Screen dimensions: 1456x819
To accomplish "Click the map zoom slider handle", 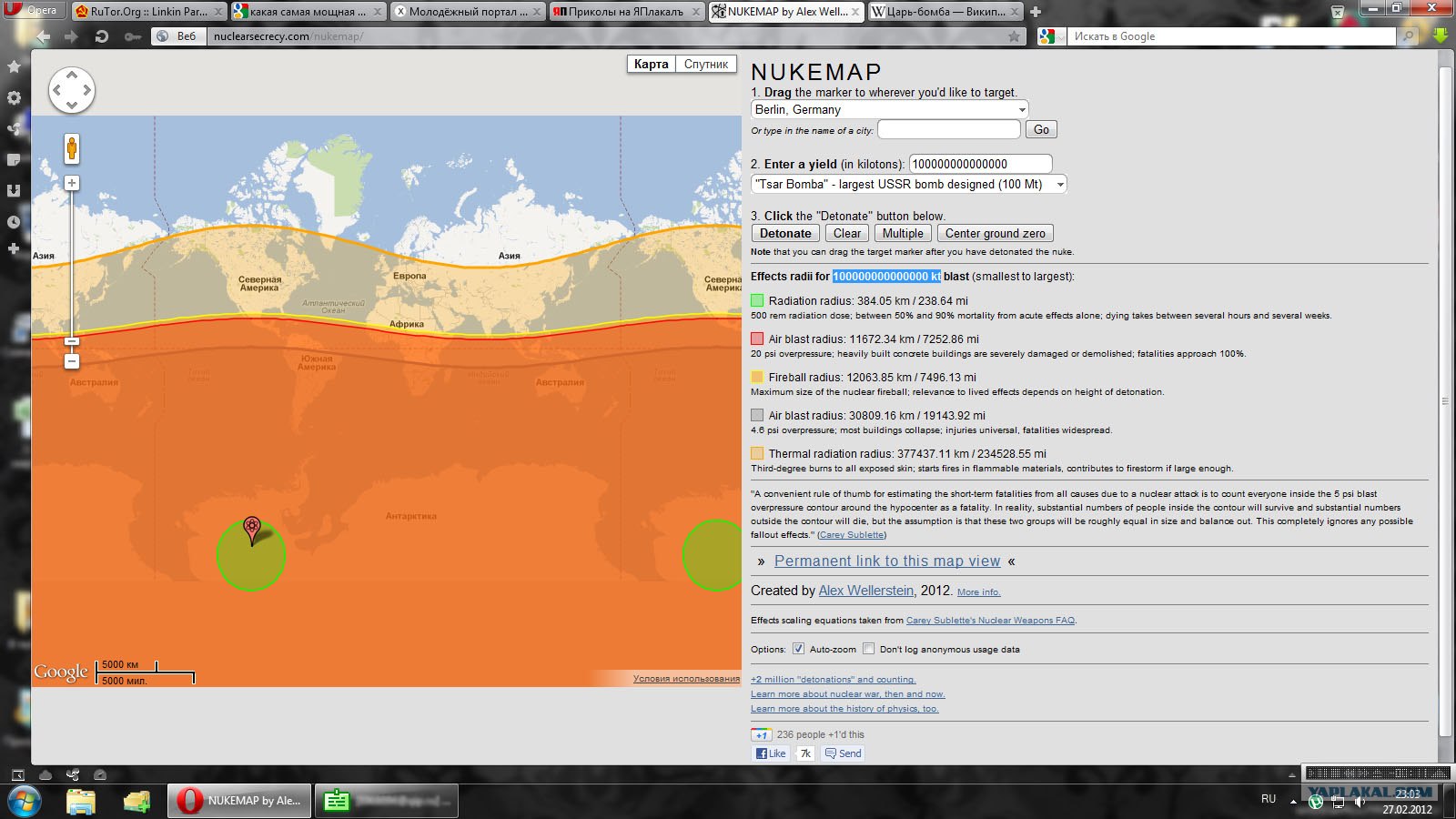I will point(72,341).
